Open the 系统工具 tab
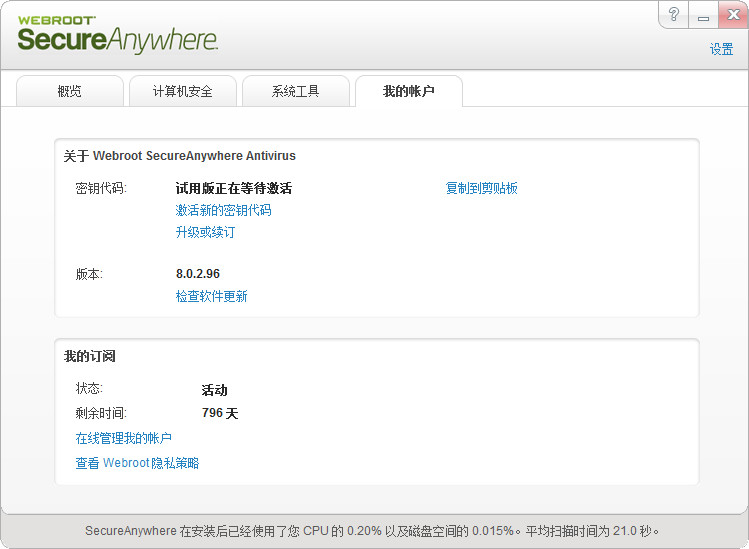749x549 pixels. (296, 91)
